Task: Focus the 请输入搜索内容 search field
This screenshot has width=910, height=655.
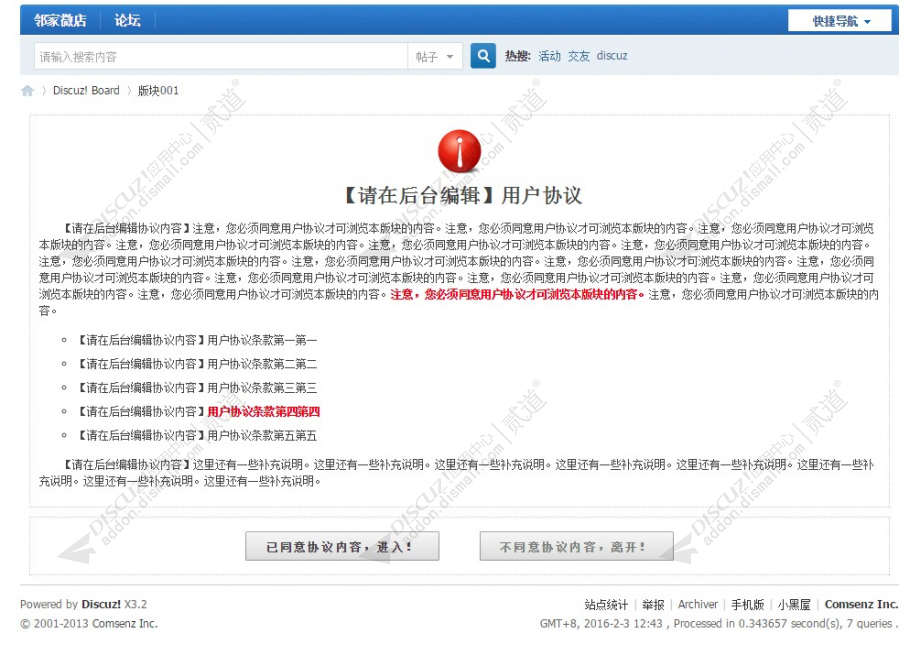Action: click(x=221, y=56)
